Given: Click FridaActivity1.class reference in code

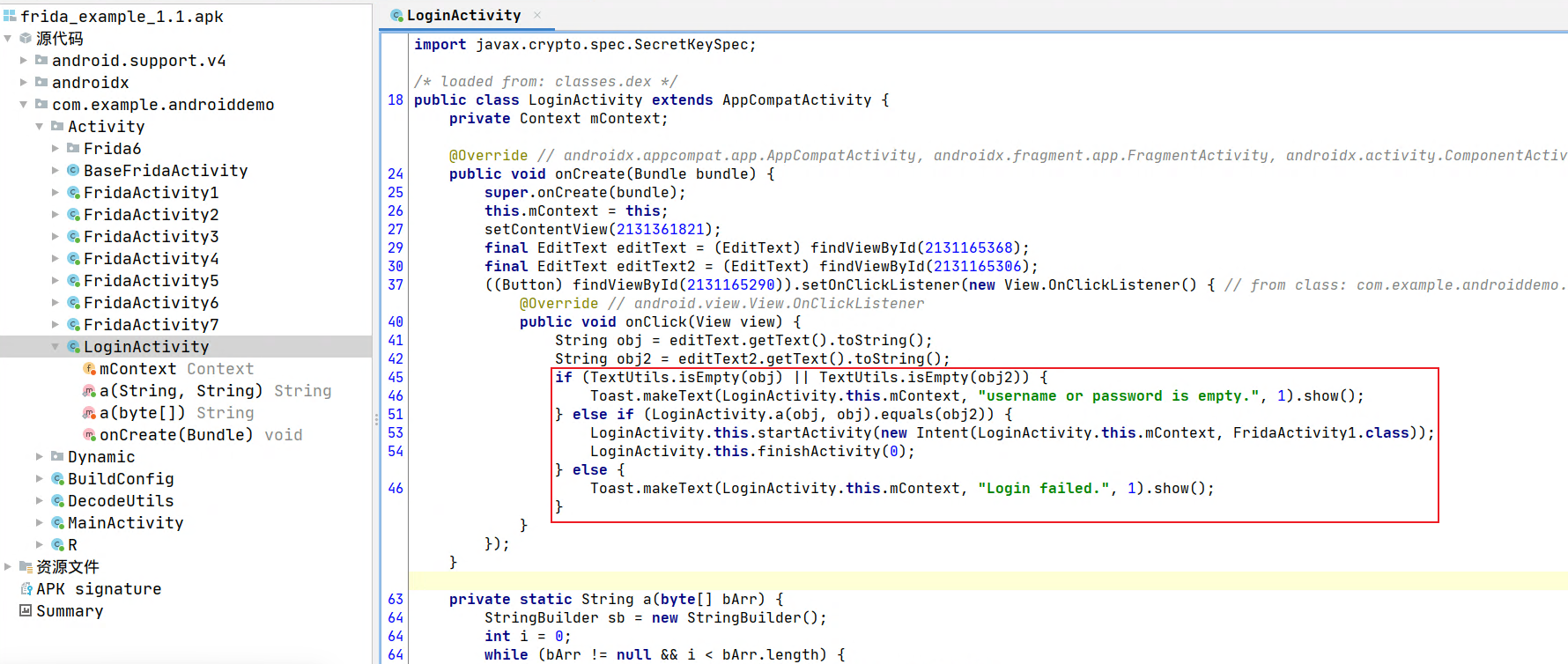Looking at the screenshot, I should point(1321,432).
